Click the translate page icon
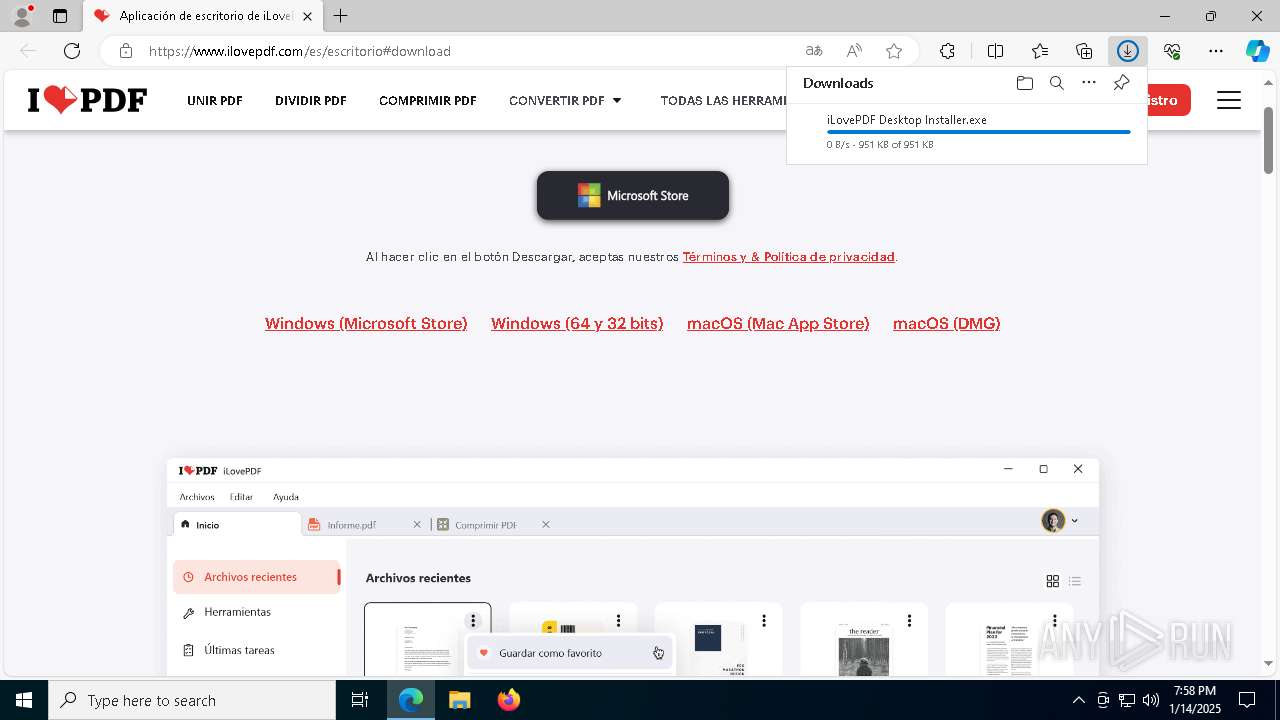 click(x=814, y=51)
